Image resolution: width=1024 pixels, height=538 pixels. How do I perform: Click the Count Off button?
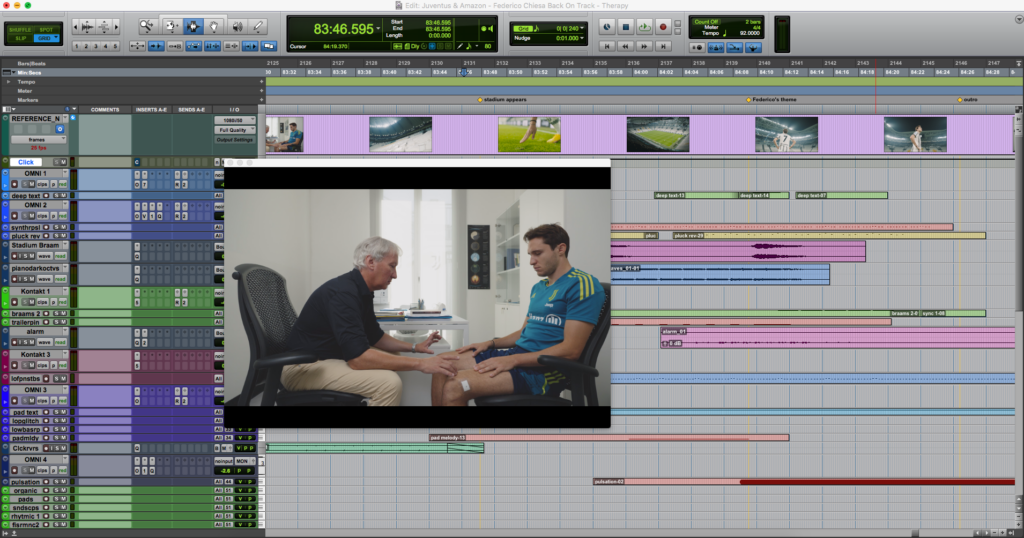pyautogui.click(x=706, y=22)
